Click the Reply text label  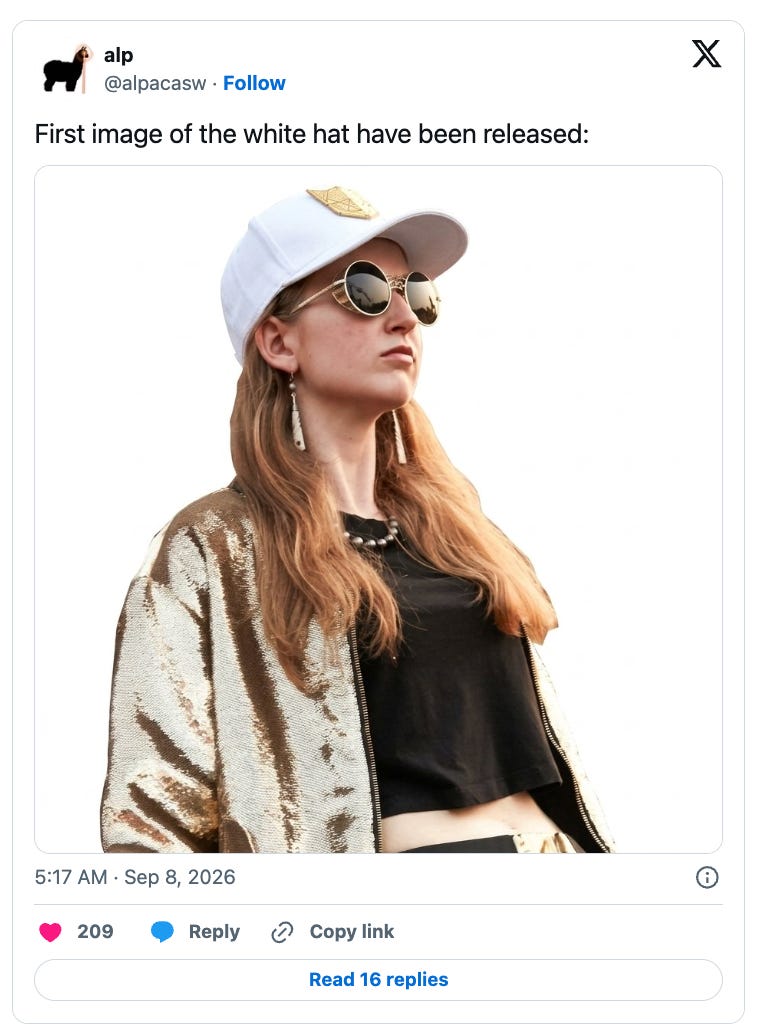click(x=214, y=932)
